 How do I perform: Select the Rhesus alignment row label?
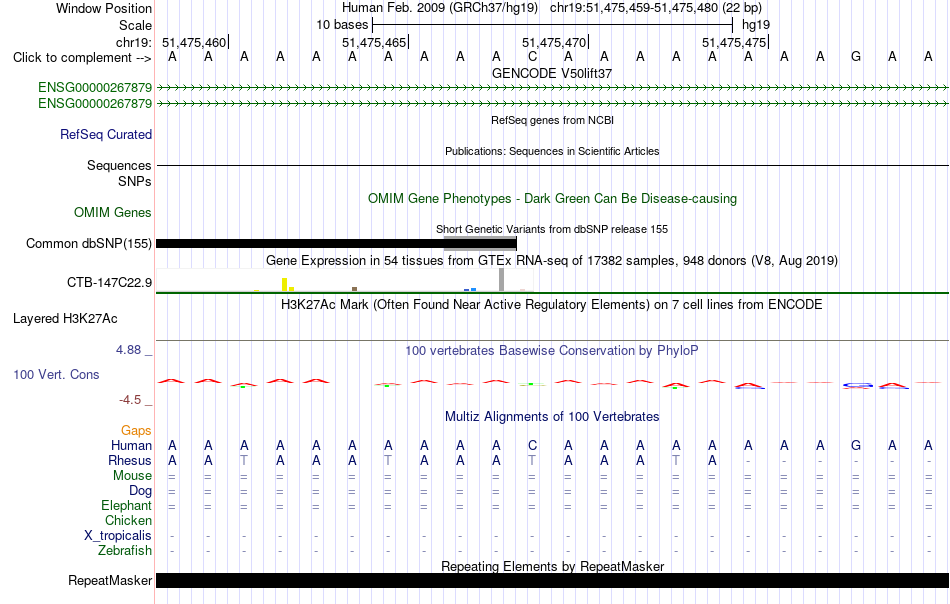coord(130,460)
